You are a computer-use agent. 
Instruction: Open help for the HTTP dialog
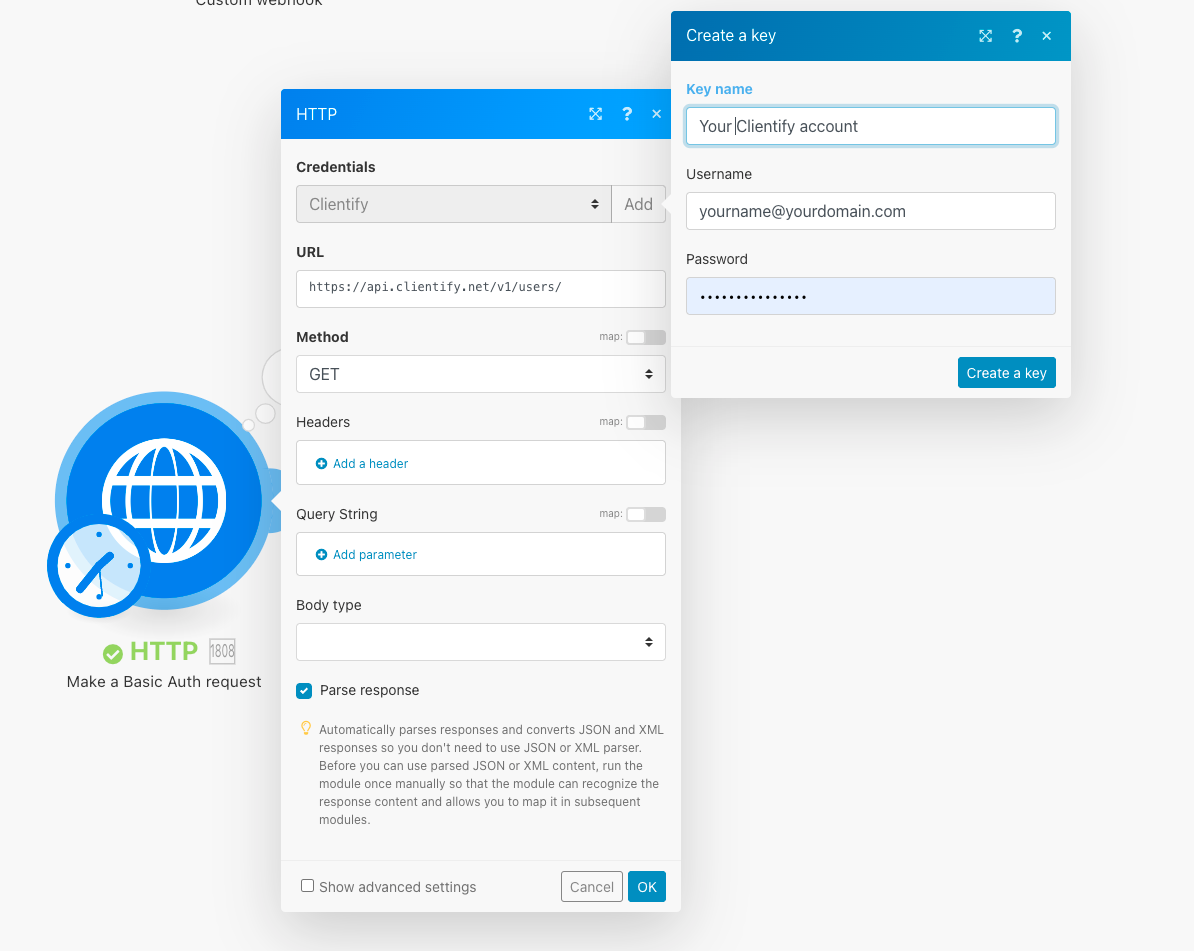(627, 114)
